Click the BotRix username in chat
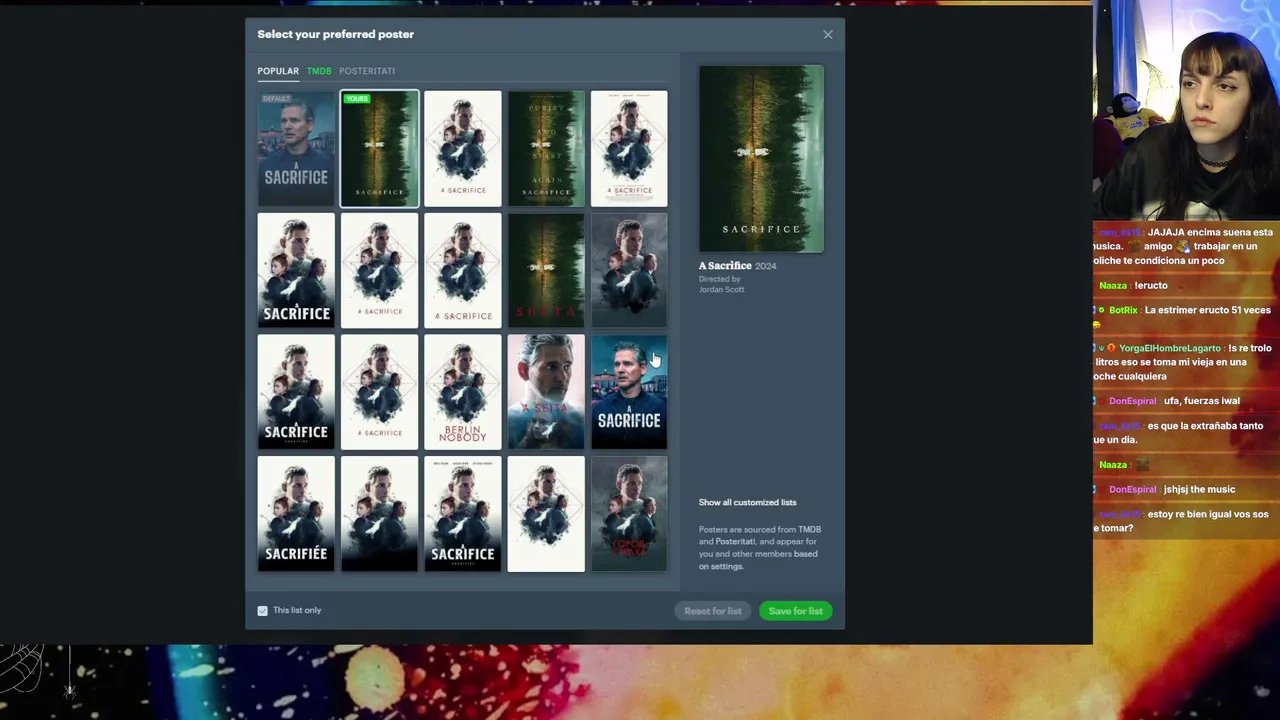The width and height of the screenshot is (1280, 720). (1123, 310)
